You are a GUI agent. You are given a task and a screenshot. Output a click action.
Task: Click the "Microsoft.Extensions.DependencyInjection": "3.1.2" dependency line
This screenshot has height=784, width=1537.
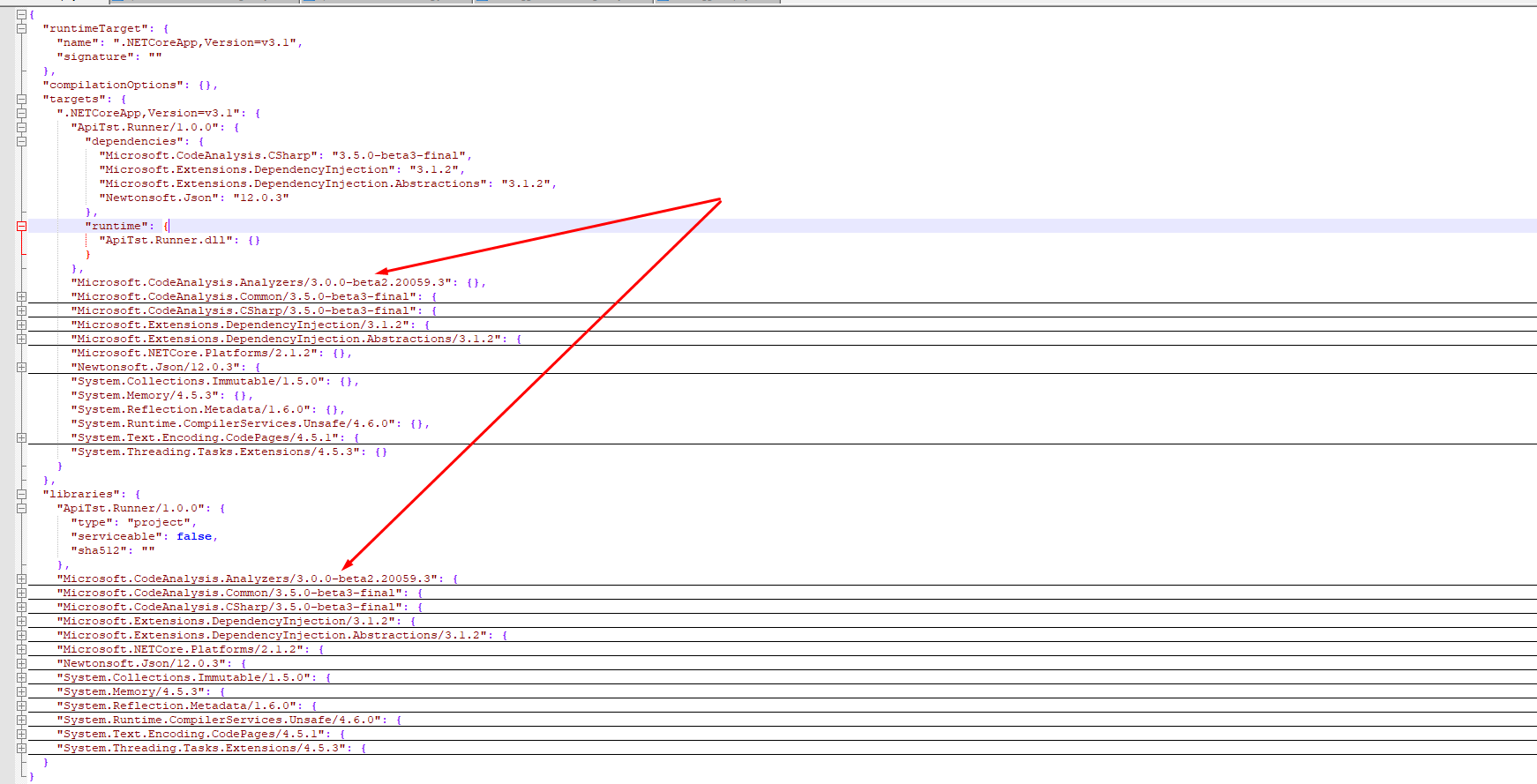pyautogui.click(x=282, y=169)
